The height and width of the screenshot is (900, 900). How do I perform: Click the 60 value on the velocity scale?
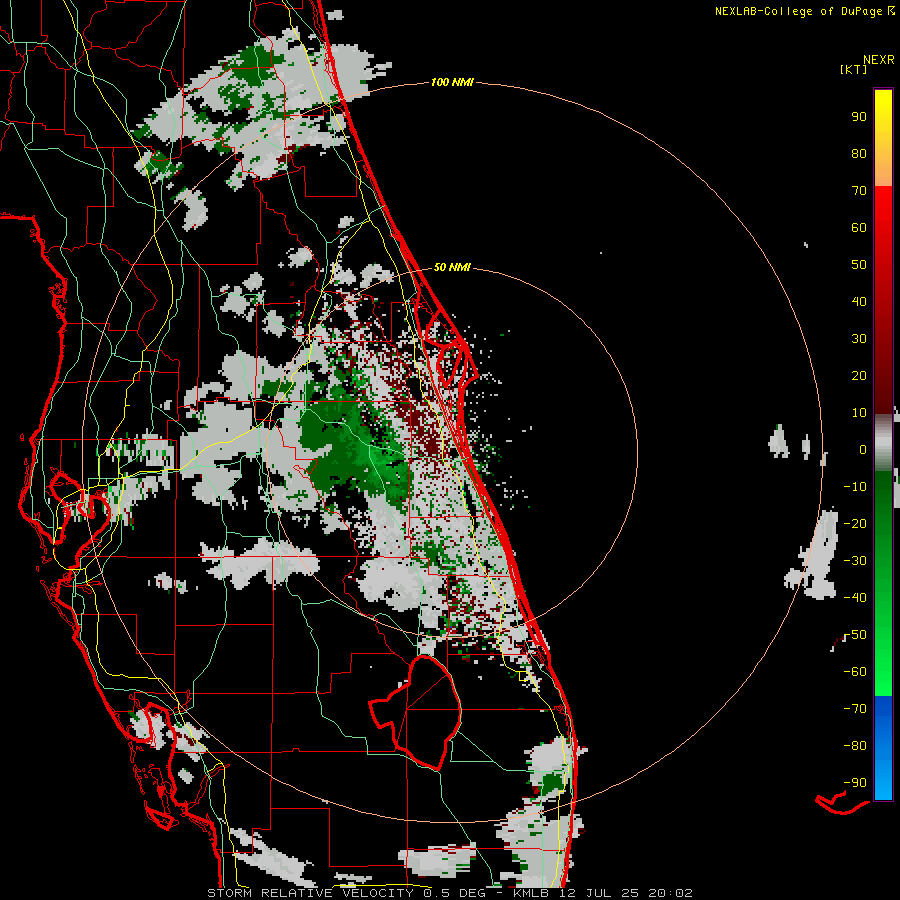tap(859, 227)
